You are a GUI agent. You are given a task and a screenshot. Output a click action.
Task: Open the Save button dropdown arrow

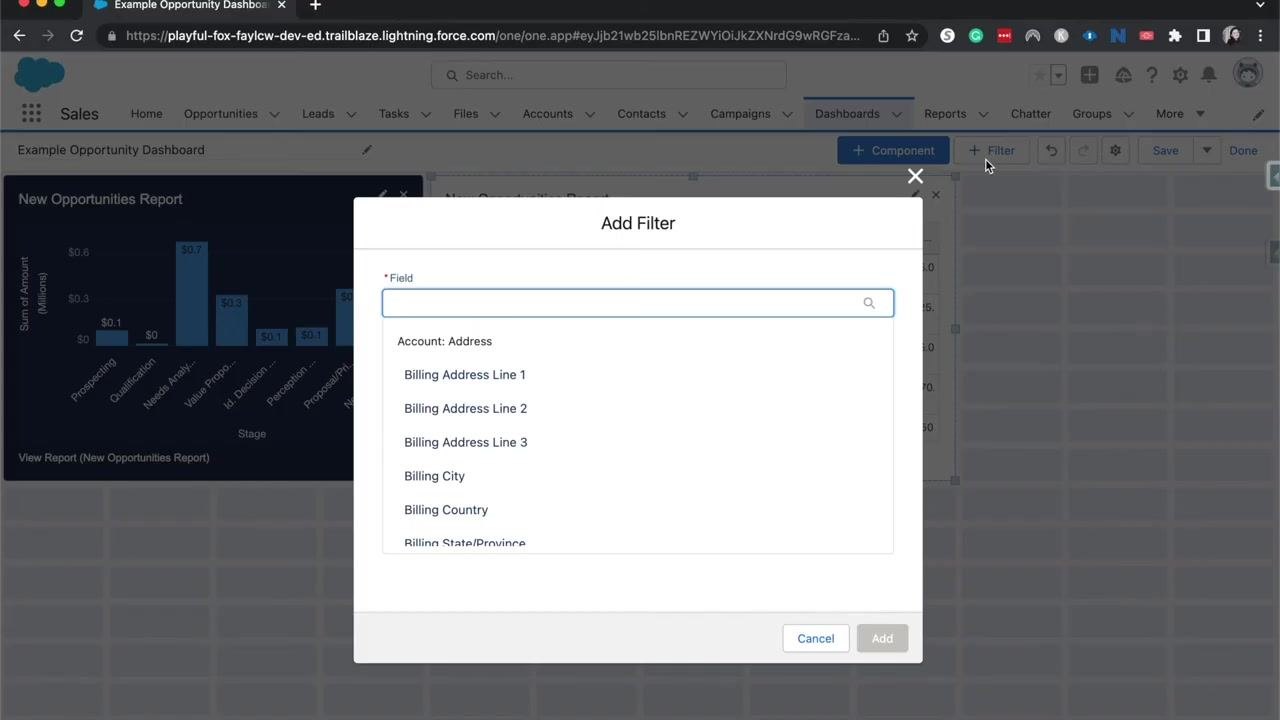[1207, 151]
